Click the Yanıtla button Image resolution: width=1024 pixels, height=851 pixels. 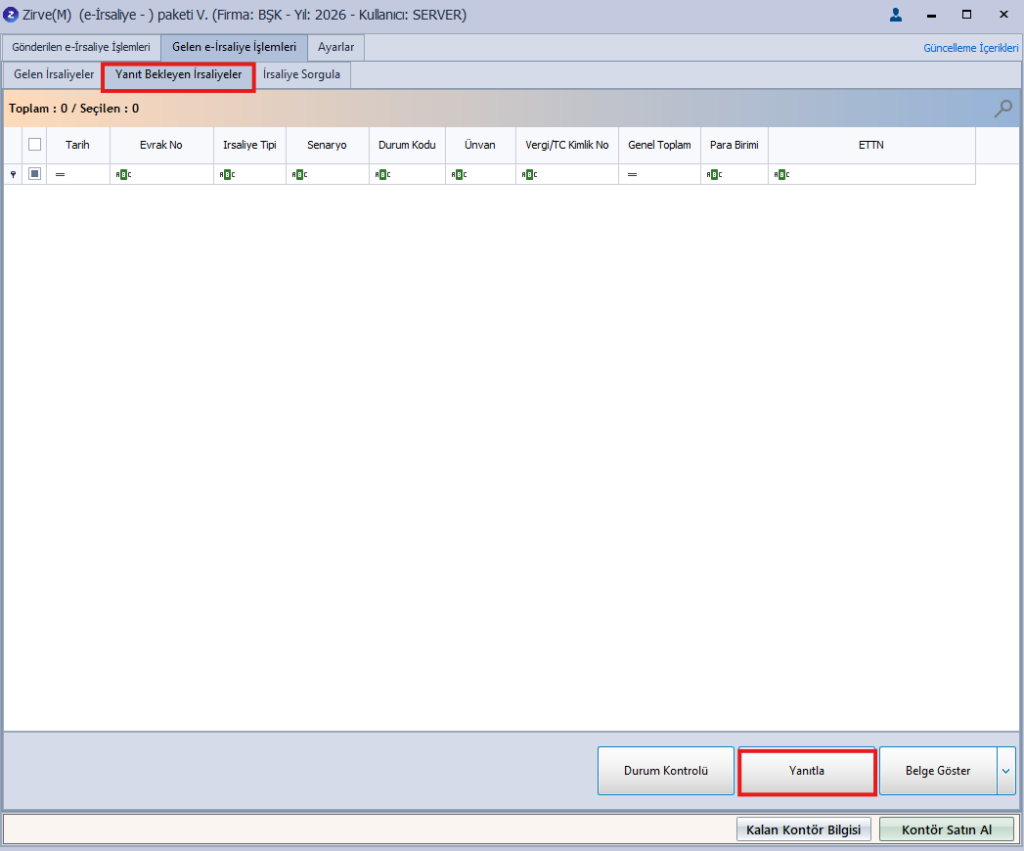click(807, 771)
